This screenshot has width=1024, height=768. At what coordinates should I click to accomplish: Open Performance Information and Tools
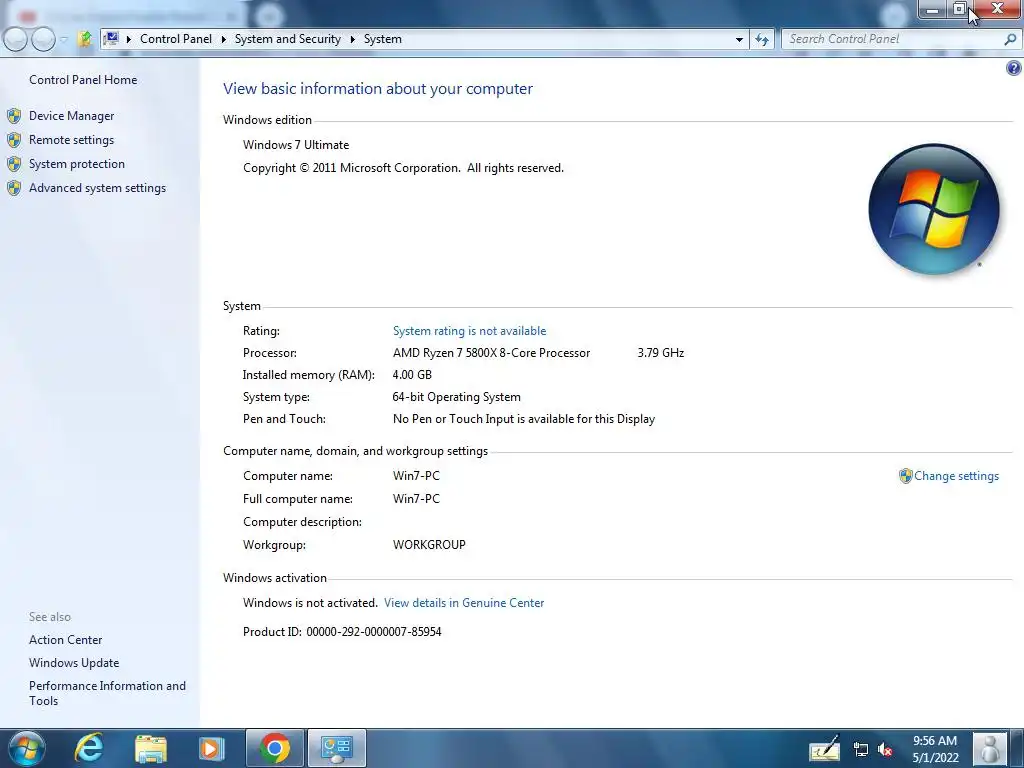tap(107, 693)
